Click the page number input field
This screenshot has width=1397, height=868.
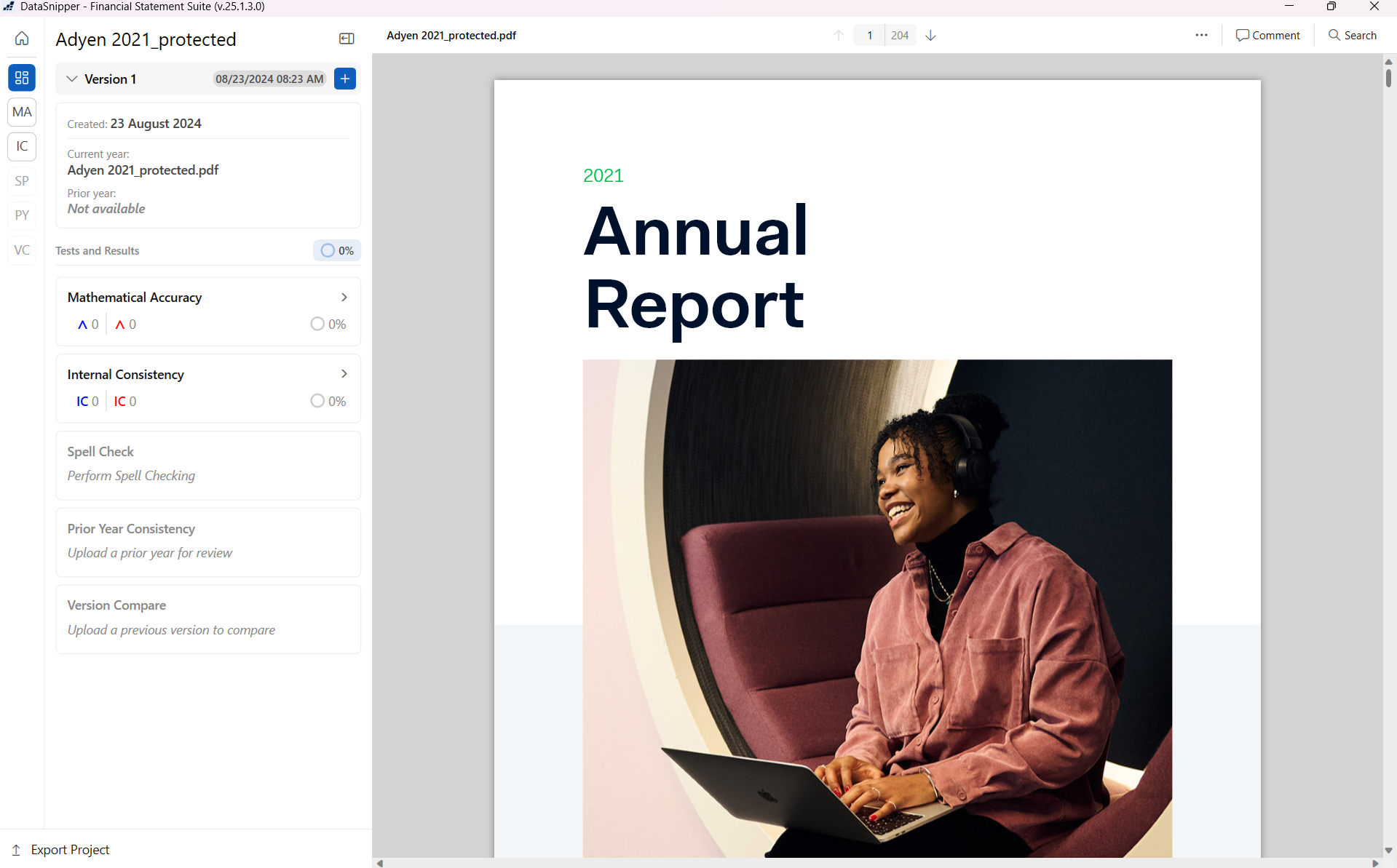869,35
